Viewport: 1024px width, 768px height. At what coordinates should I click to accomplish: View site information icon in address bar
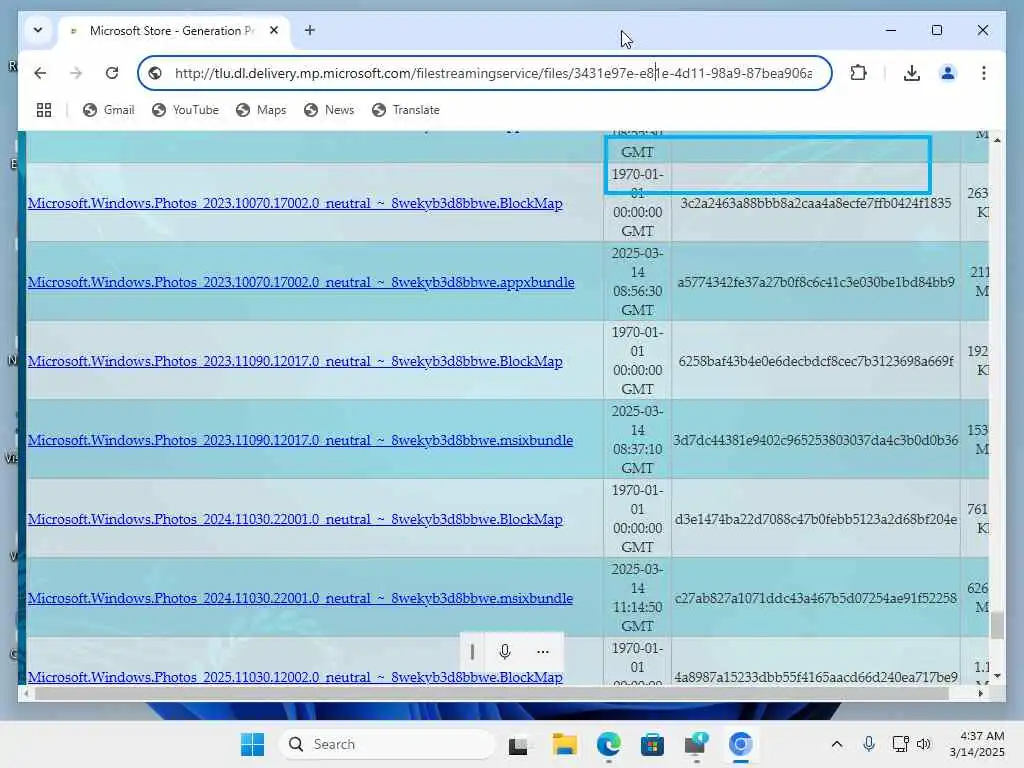click(155, 73)
